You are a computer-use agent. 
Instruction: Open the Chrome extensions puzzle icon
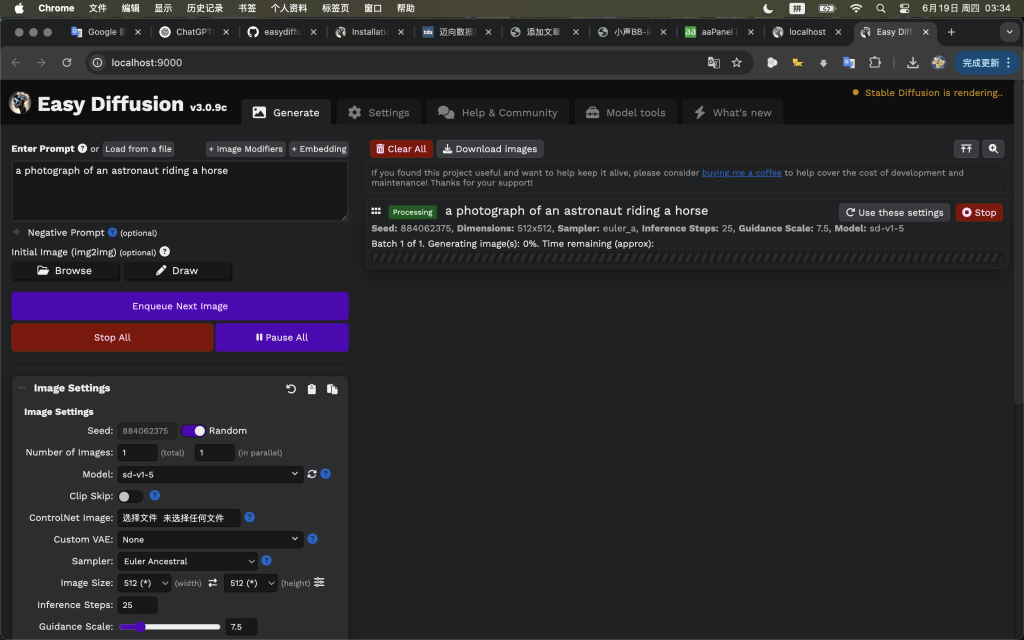point(875,63)
